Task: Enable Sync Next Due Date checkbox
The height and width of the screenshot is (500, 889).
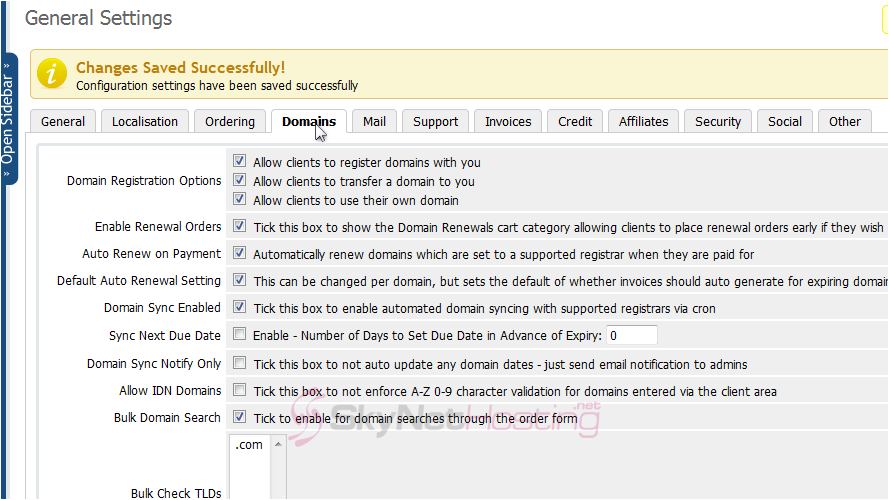Action: [x=239, y=334]
